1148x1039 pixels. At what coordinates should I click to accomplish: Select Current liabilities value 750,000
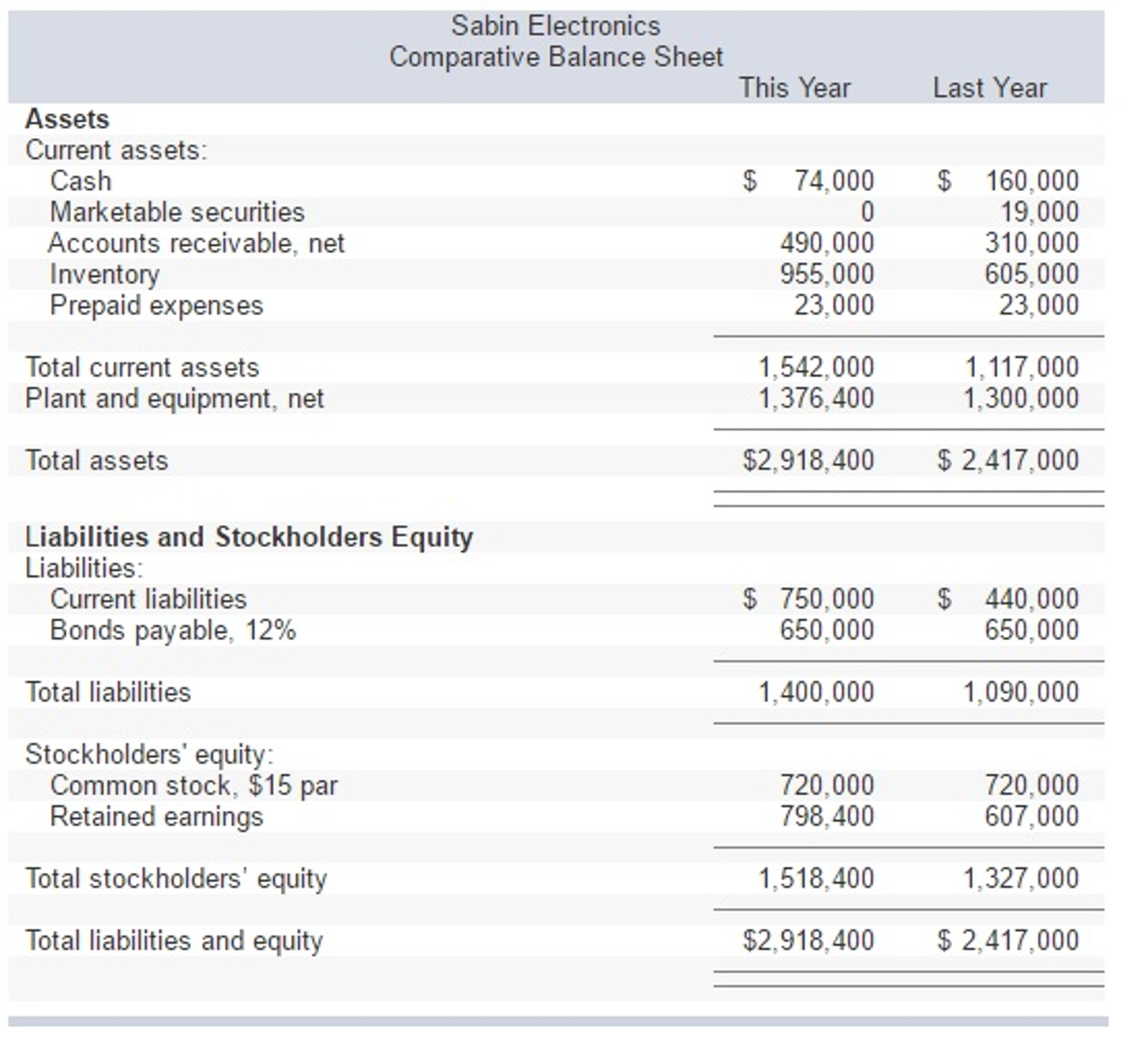[x=827, y=600]
